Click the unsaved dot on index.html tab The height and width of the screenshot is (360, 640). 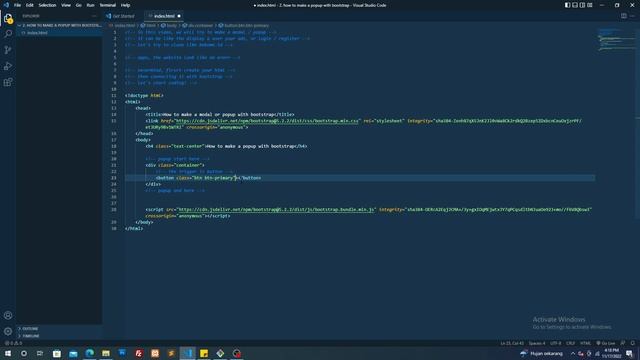(x=179, y=16)
